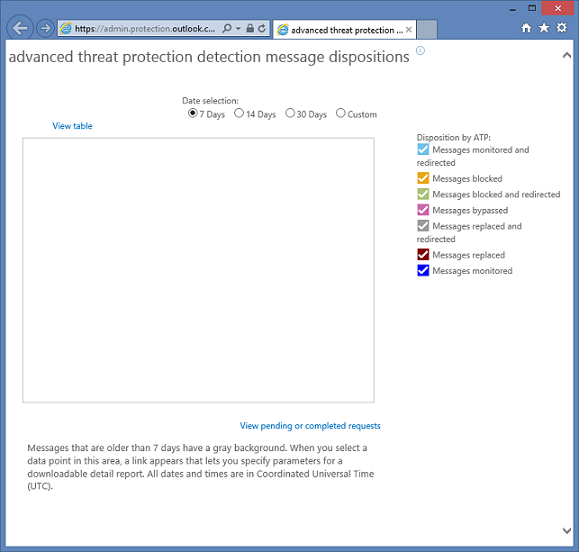This screenshot has width=579, height=552.
Task: Click the refresh icon in address bar
Action: [262, 28]
